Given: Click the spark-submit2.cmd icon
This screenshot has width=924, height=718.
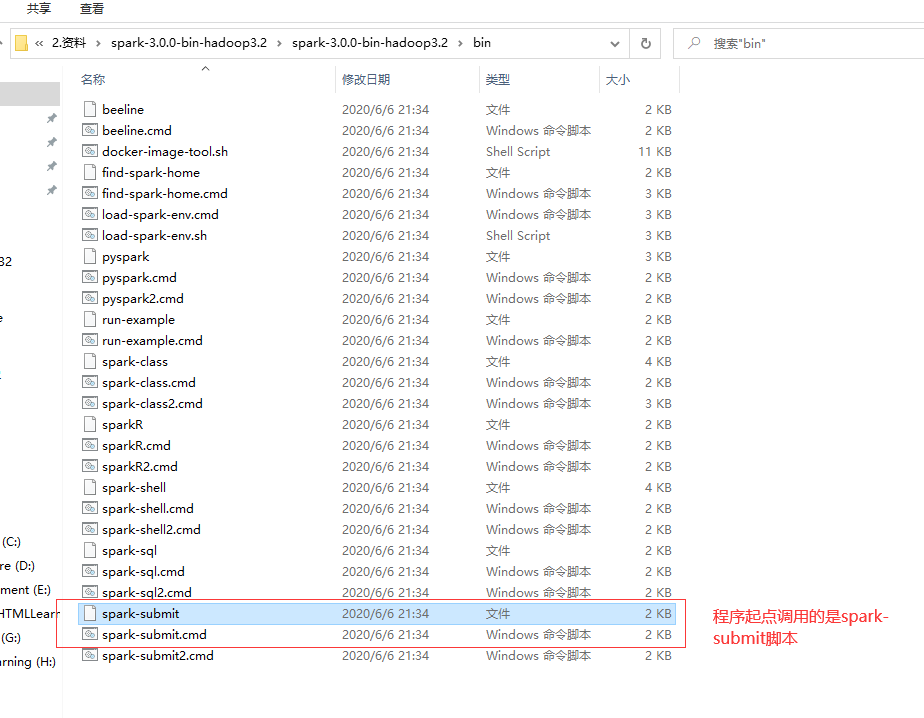Looking at the screenshot, I should tap(90, 655).
